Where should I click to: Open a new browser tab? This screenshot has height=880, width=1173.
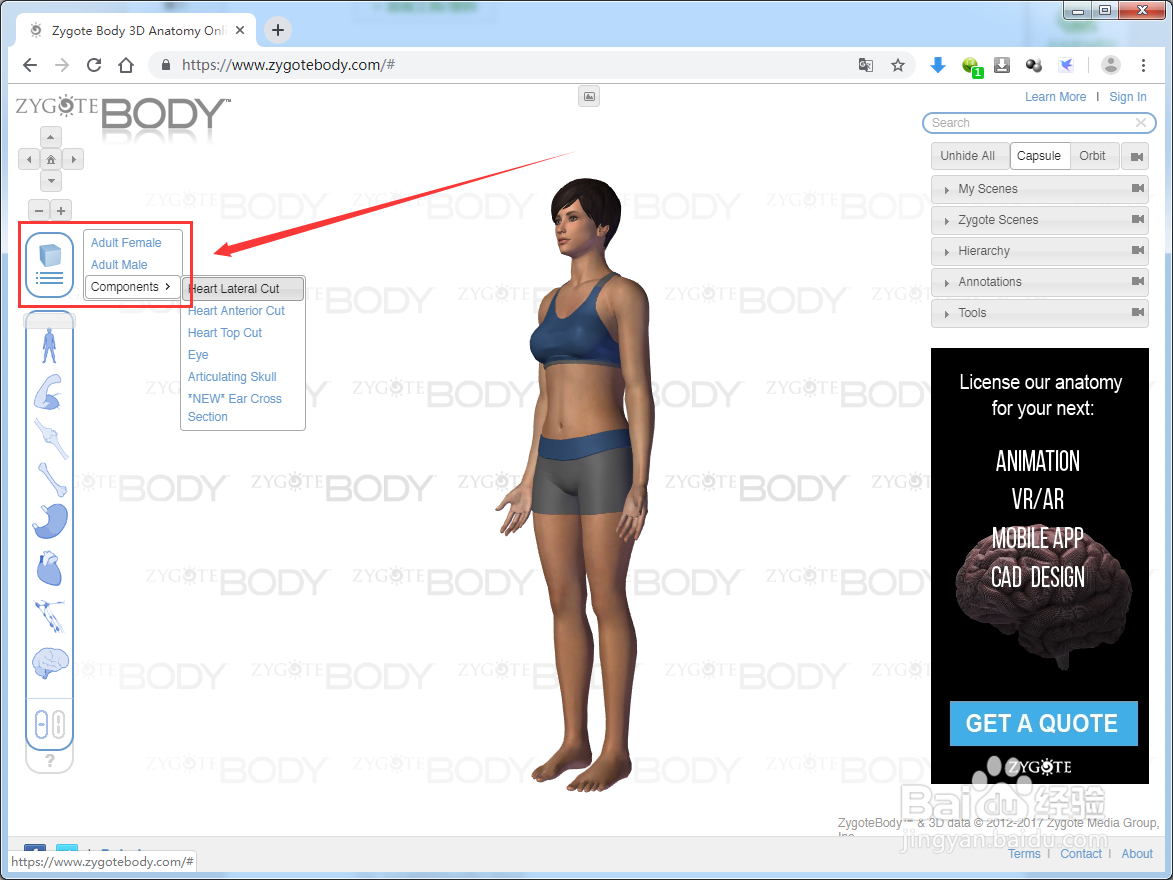278,30
